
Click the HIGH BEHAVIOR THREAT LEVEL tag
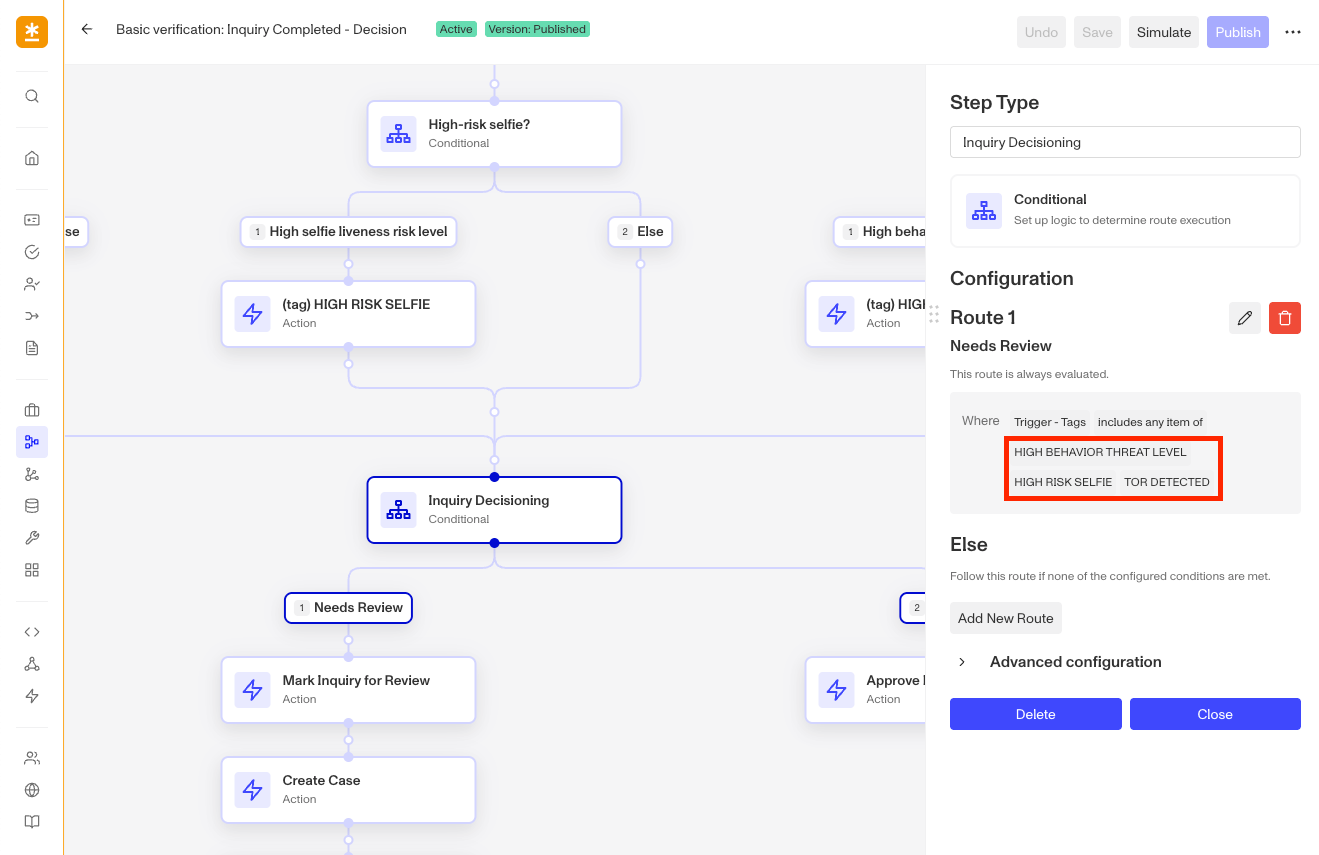(x=1100, y=452)
